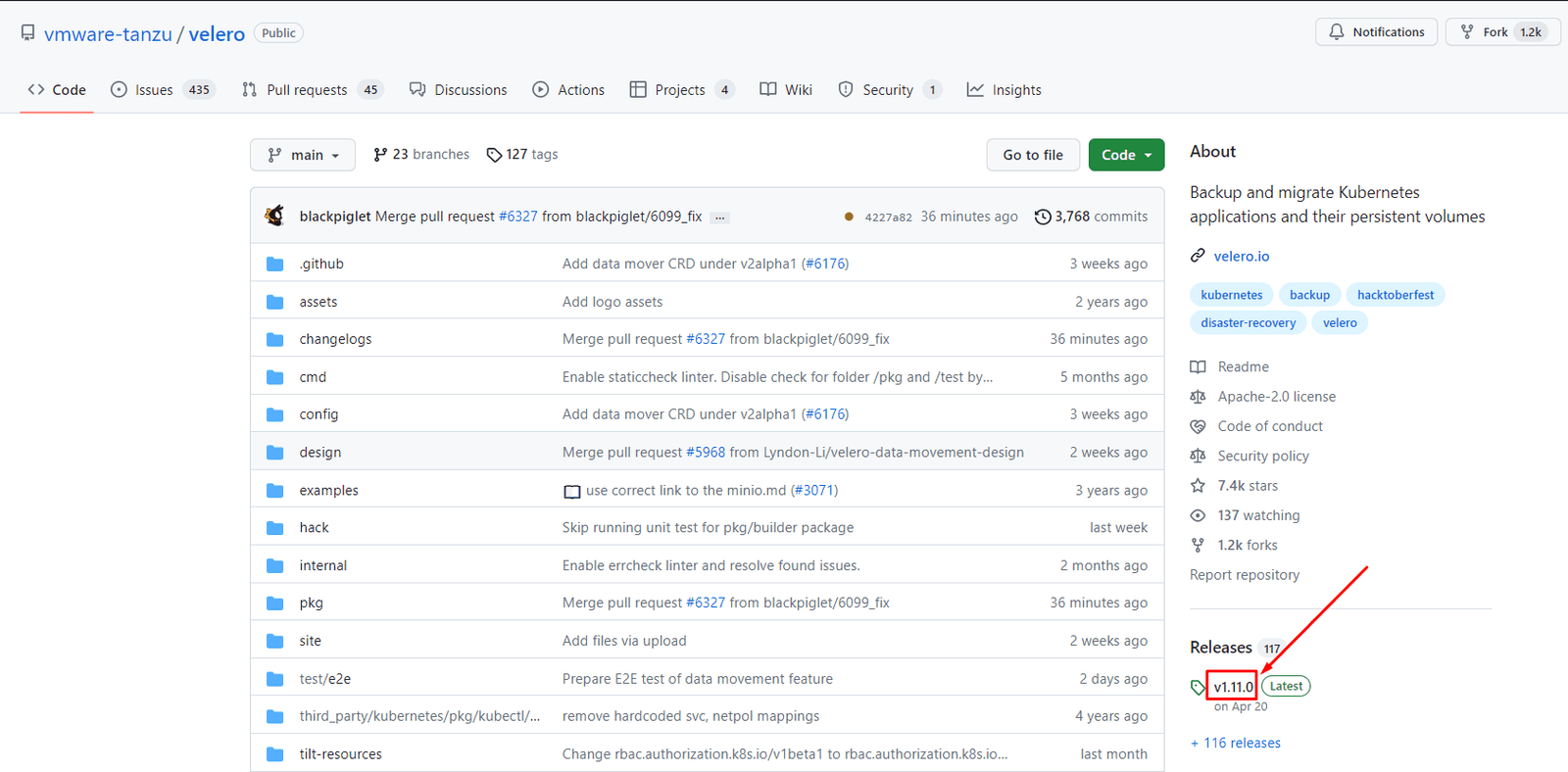The width and height of the screenshot is (1568, 772).
Task: Click the history clock icon beside commits
Action: point(1043,217)
